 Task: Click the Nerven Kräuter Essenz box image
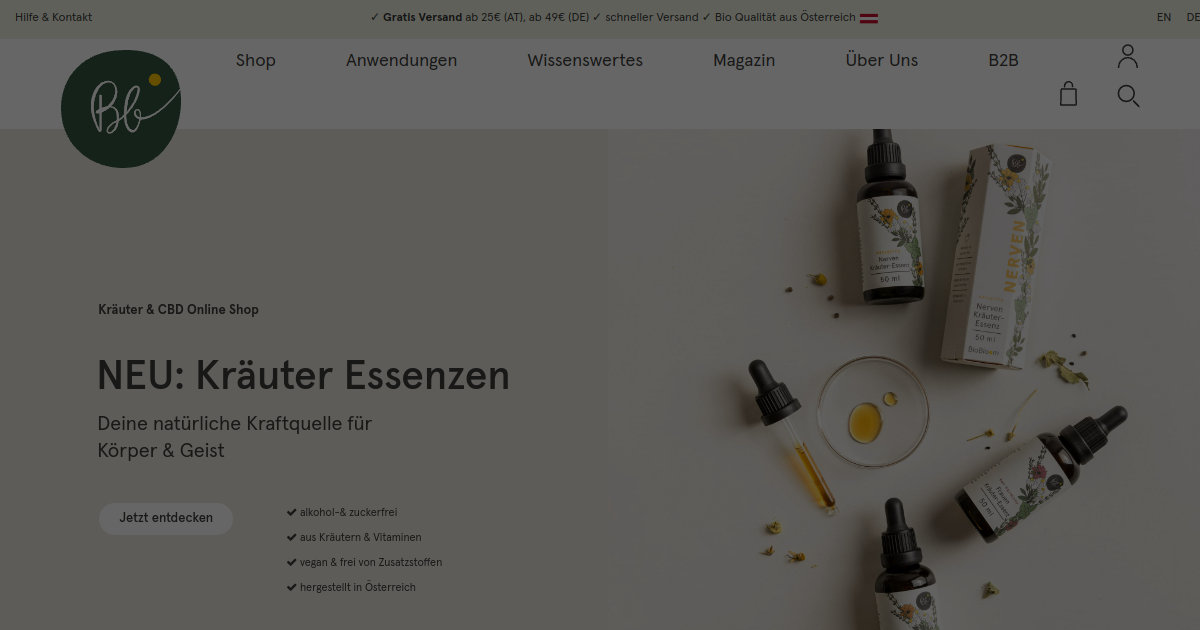click(x=994, y=256)
